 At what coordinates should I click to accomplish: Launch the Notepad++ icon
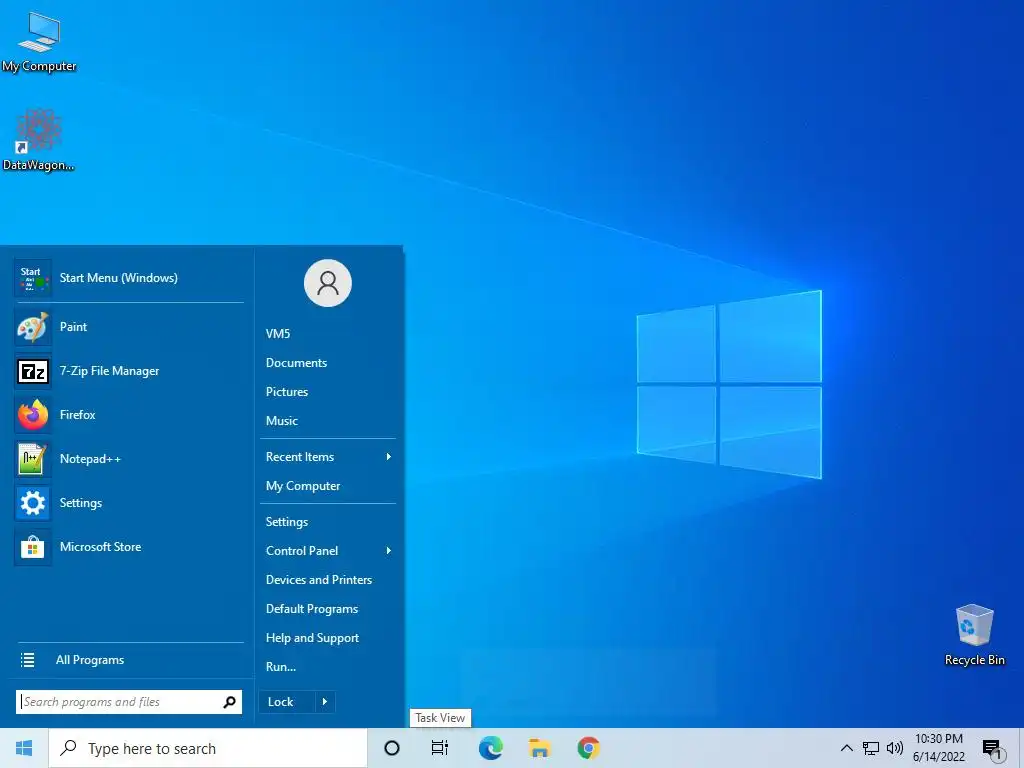click(x=33, y=459)
